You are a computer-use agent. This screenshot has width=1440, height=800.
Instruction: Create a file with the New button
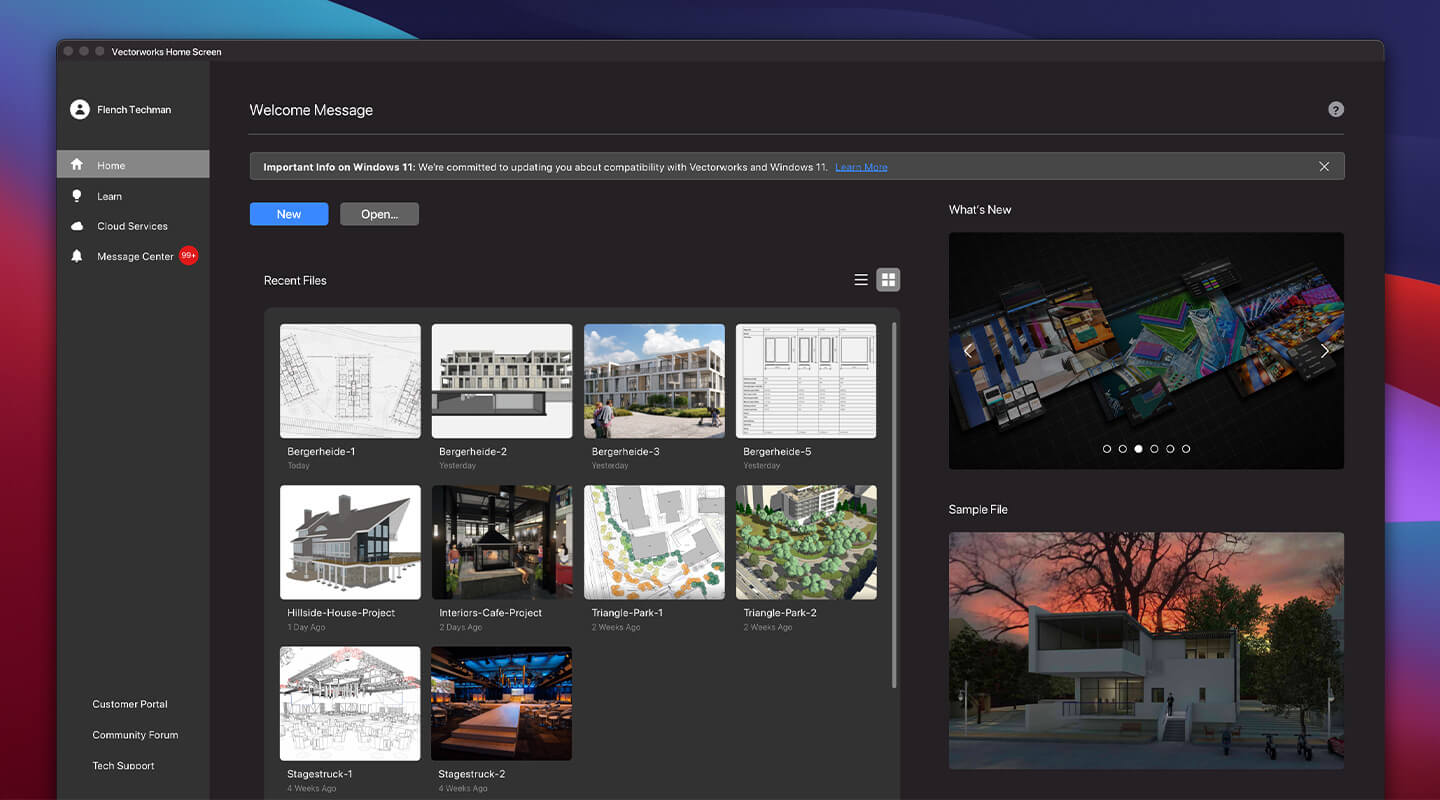click(x=288, y=213)
